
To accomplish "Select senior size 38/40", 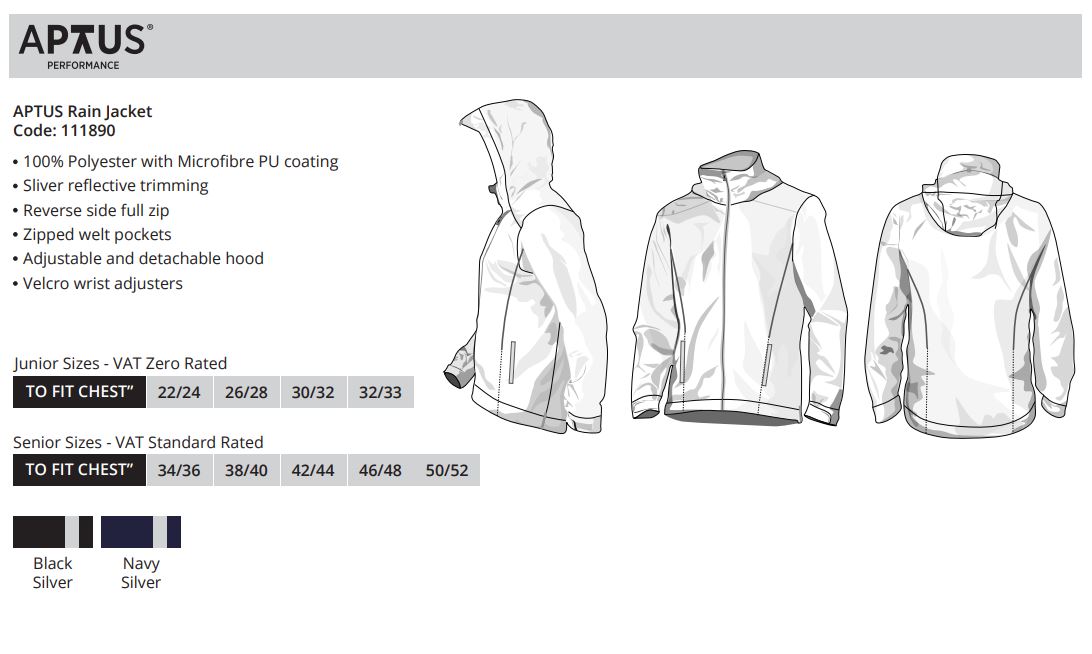I will coord(246,470).
